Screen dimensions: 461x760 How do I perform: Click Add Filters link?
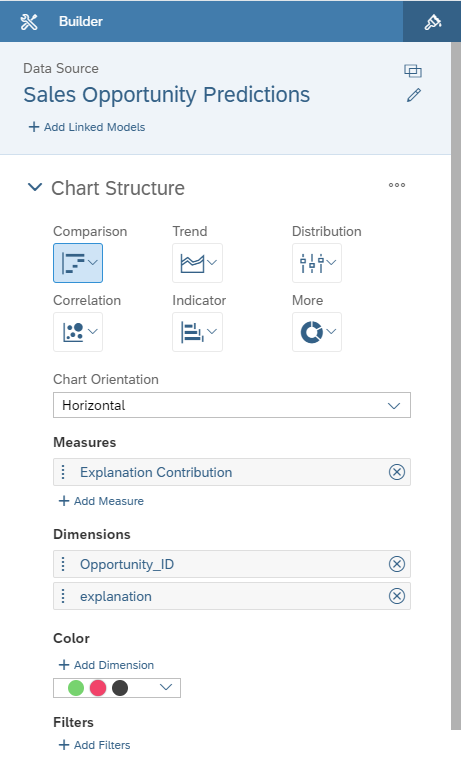pos(95,745)
